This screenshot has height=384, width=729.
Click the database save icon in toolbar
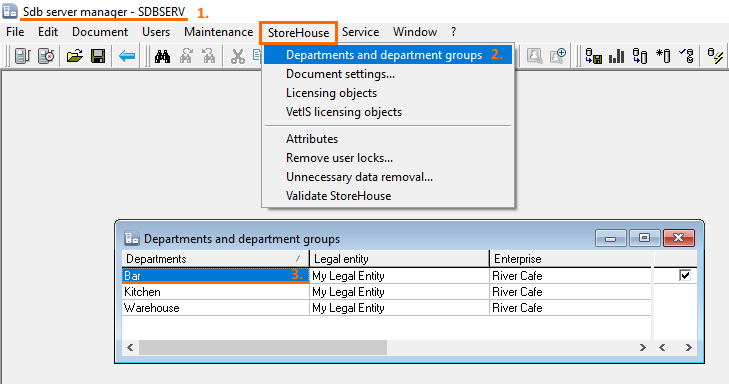click(593, 56)
